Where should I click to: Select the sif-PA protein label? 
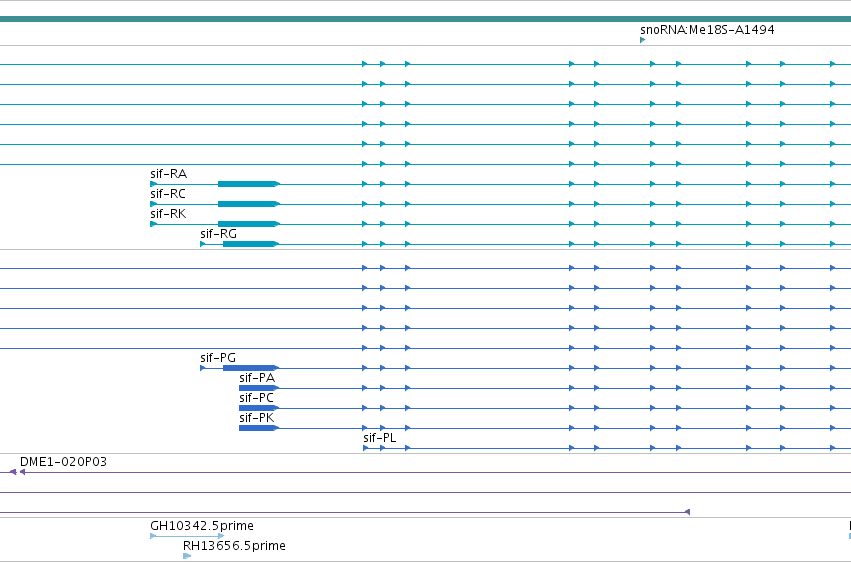pos(257,378)
